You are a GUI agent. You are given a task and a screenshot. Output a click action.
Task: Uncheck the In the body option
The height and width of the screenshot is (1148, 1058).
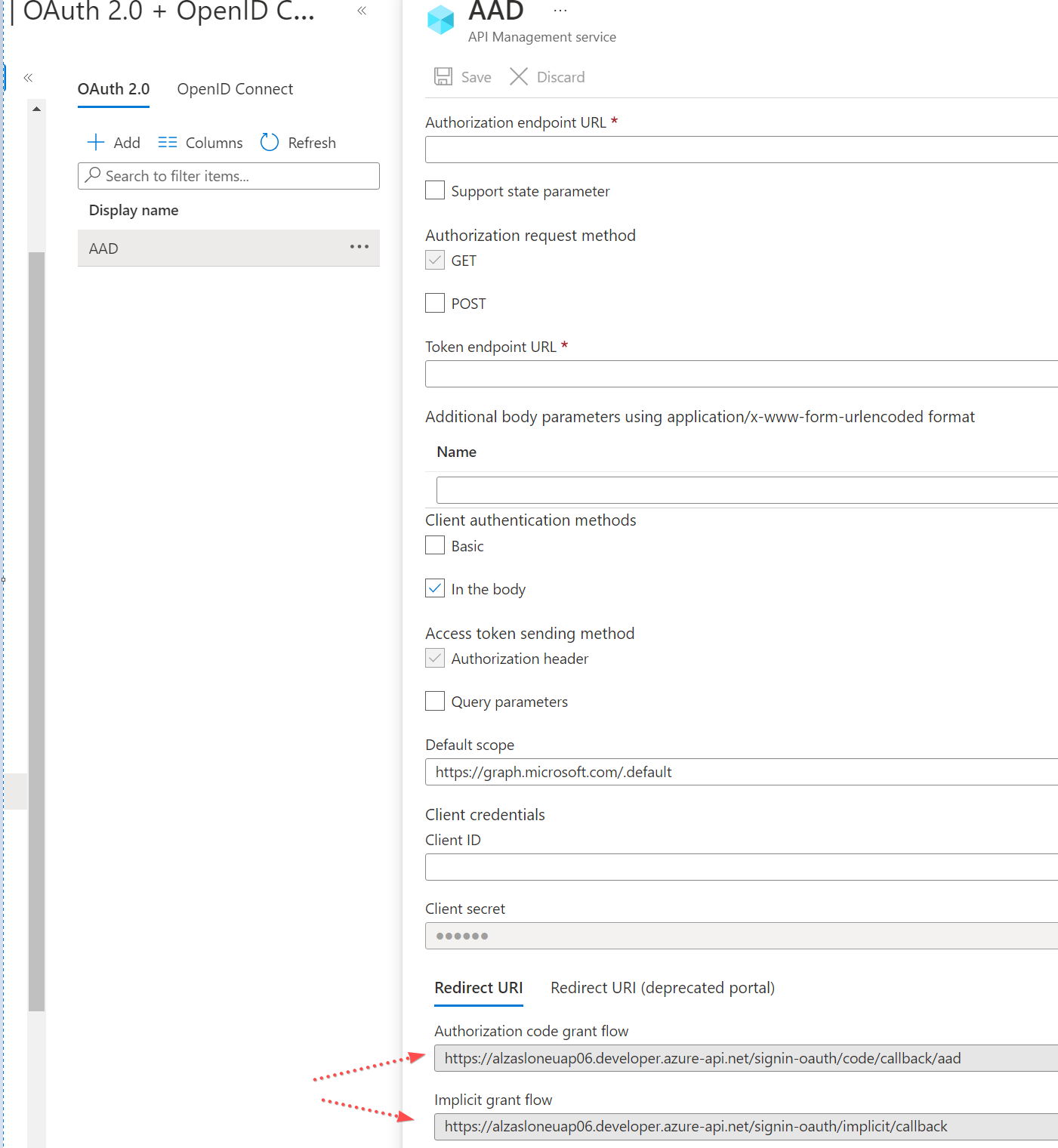click(x=434, y=588)
